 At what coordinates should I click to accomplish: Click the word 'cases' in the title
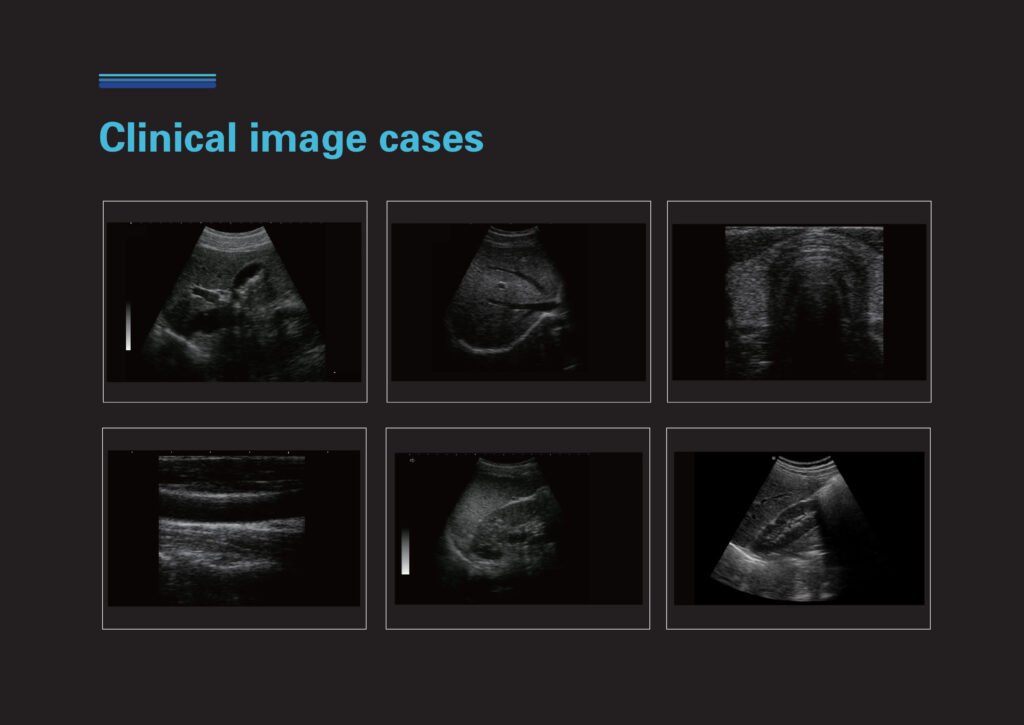431,140
